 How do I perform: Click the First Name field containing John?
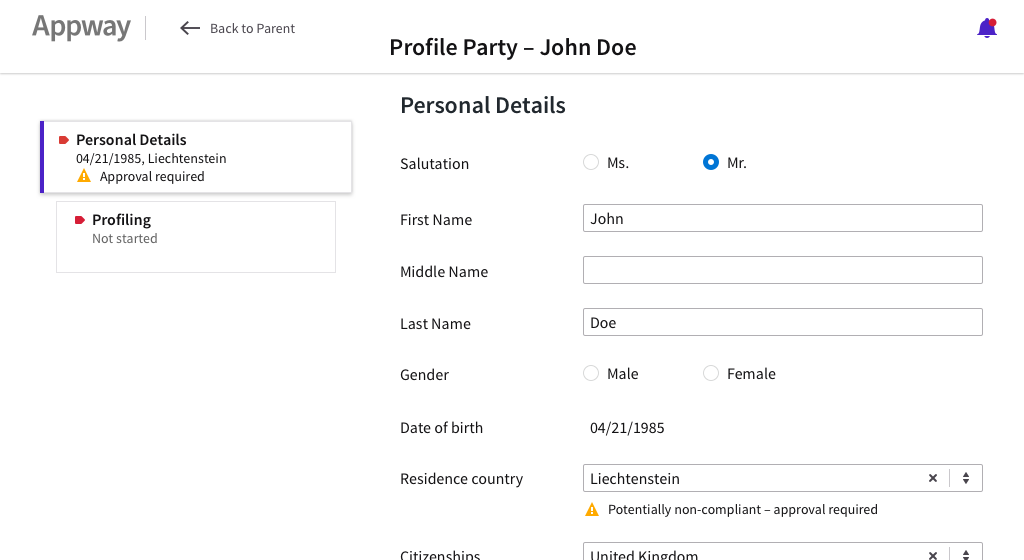click(782, 218)
